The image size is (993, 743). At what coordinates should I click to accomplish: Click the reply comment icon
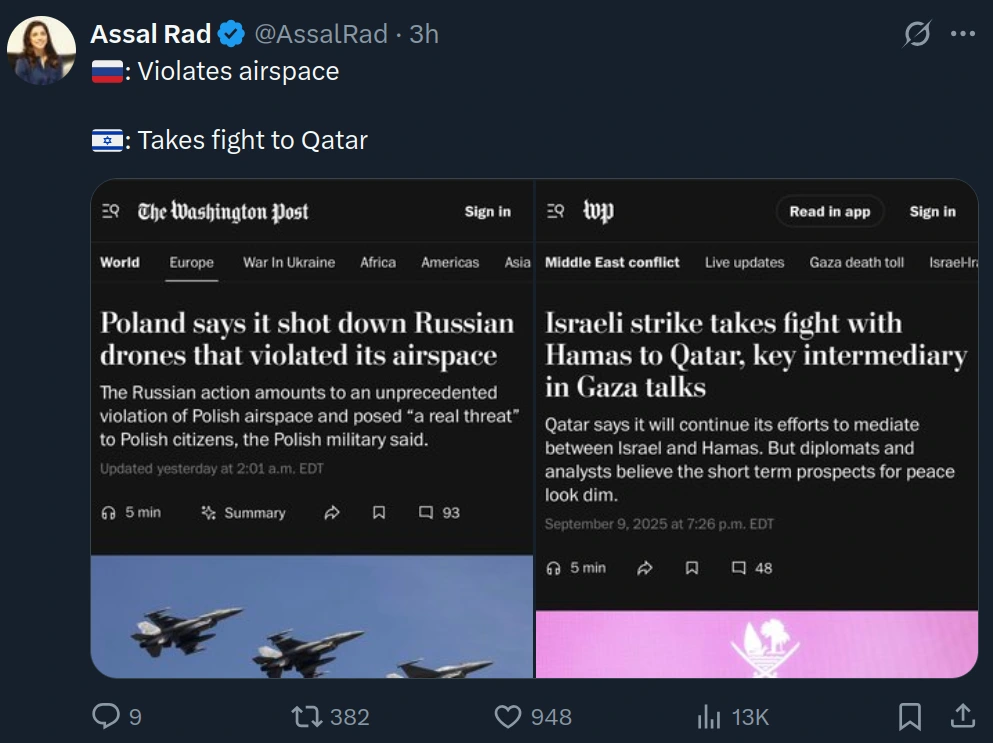106,716
